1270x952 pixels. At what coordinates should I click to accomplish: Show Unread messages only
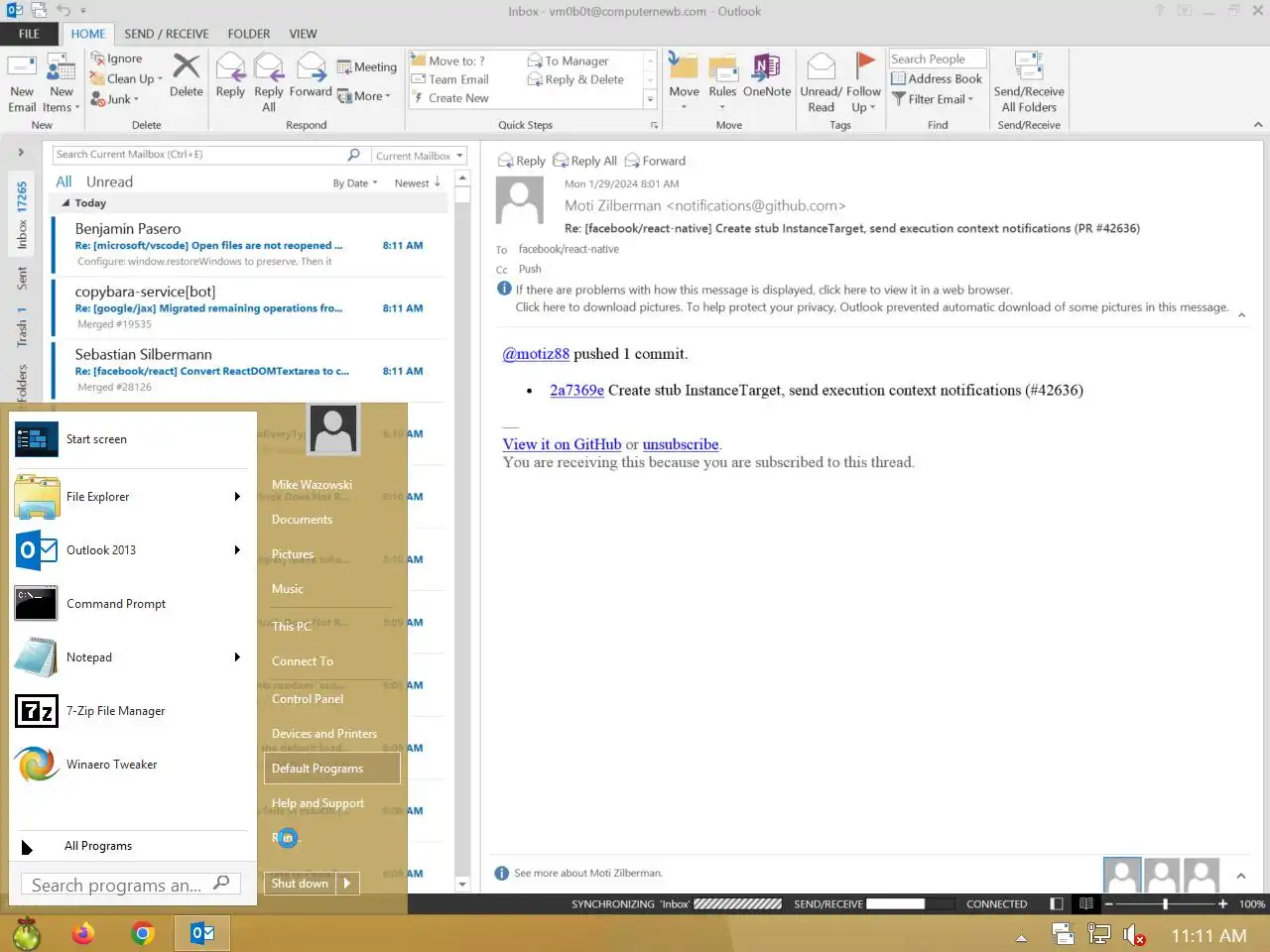(109, 181)
